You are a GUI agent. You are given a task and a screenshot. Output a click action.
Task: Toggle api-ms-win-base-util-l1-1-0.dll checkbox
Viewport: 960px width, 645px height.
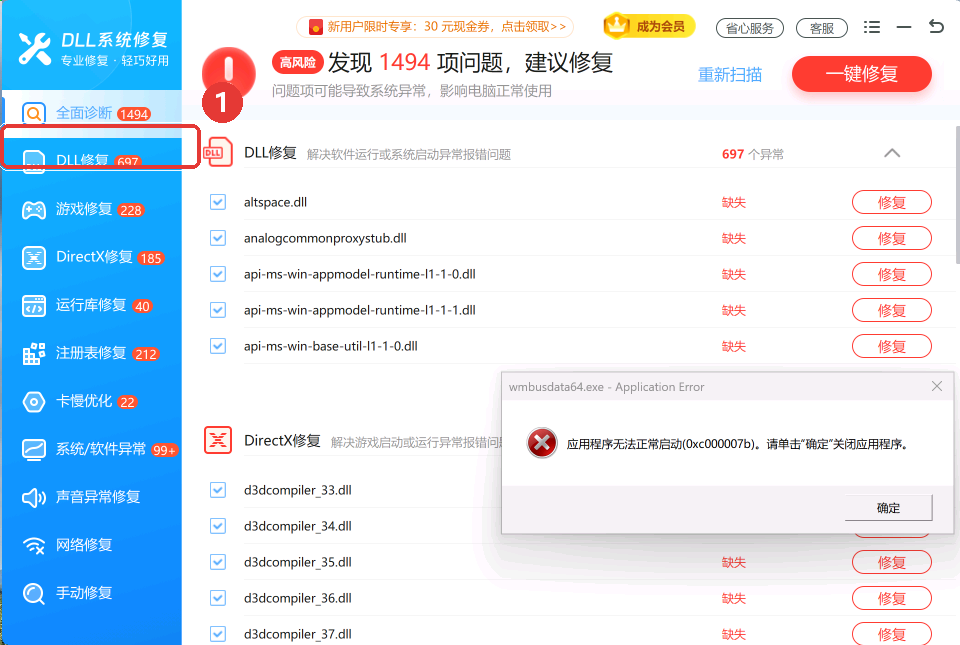pyautogui.click(x=218, y=346)
